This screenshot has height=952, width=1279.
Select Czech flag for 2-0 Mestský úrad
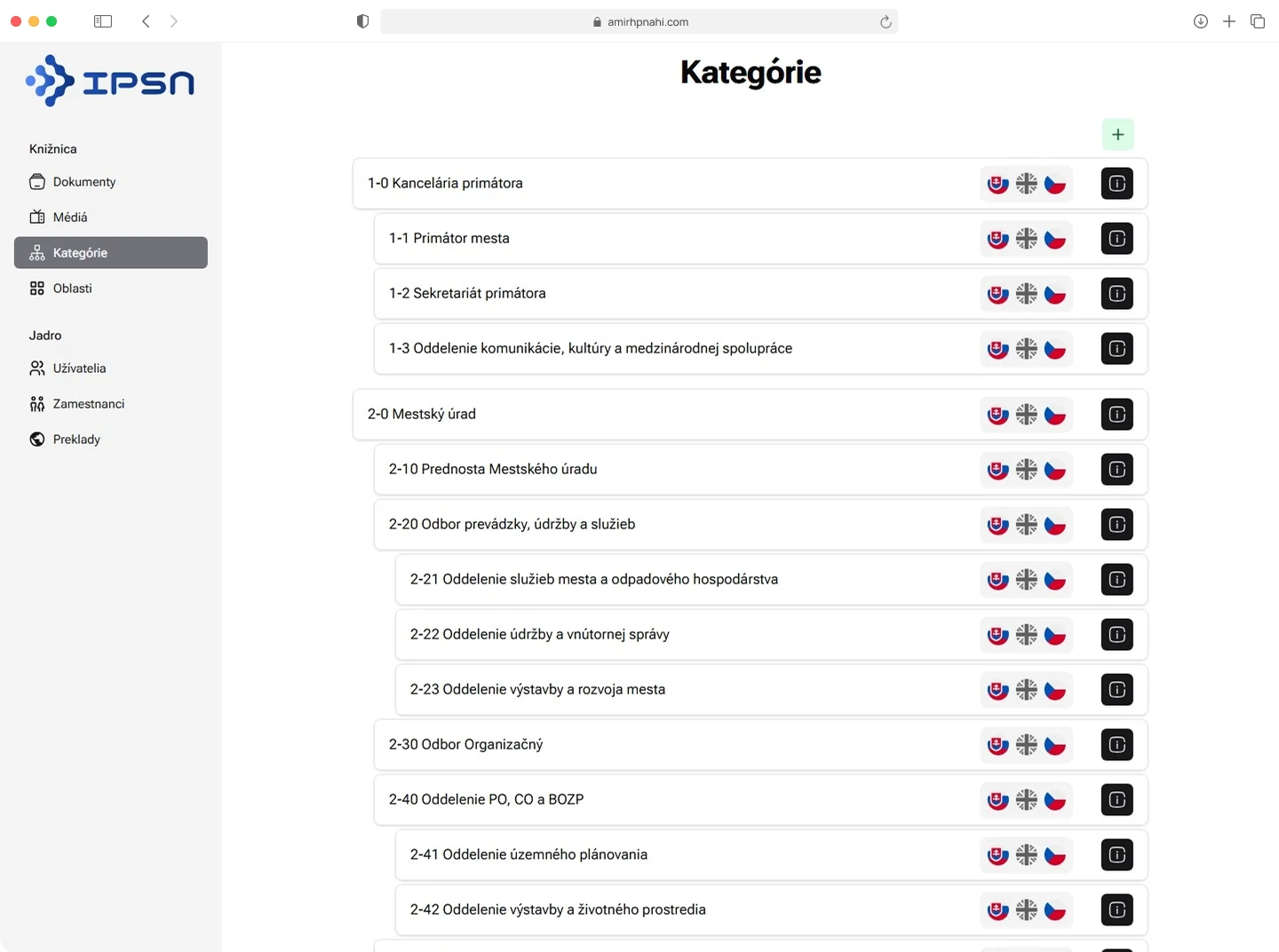(x=1054, y=415)
